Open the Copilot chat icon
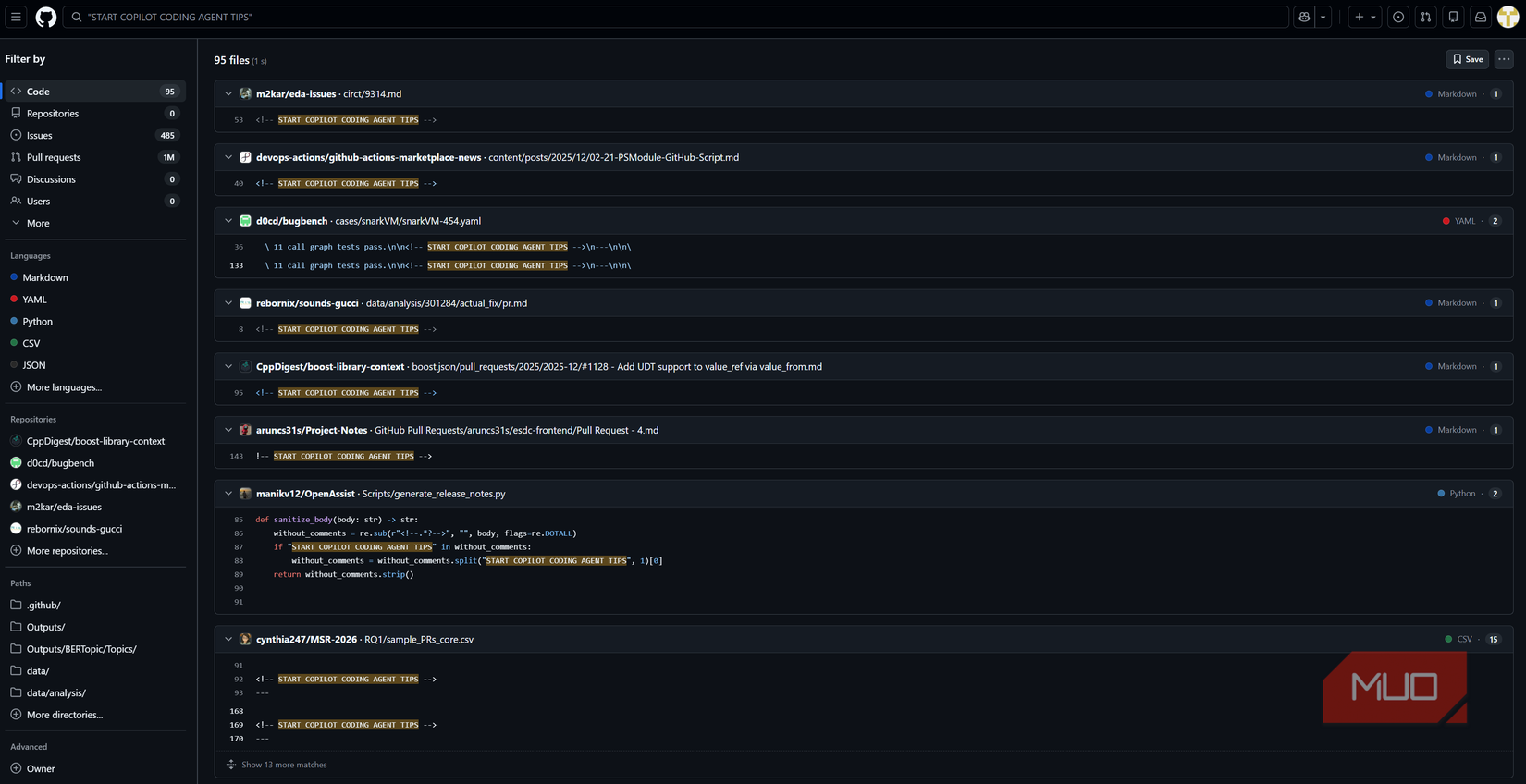This screenshot has height=784, width=1526. click(1304, 17)
